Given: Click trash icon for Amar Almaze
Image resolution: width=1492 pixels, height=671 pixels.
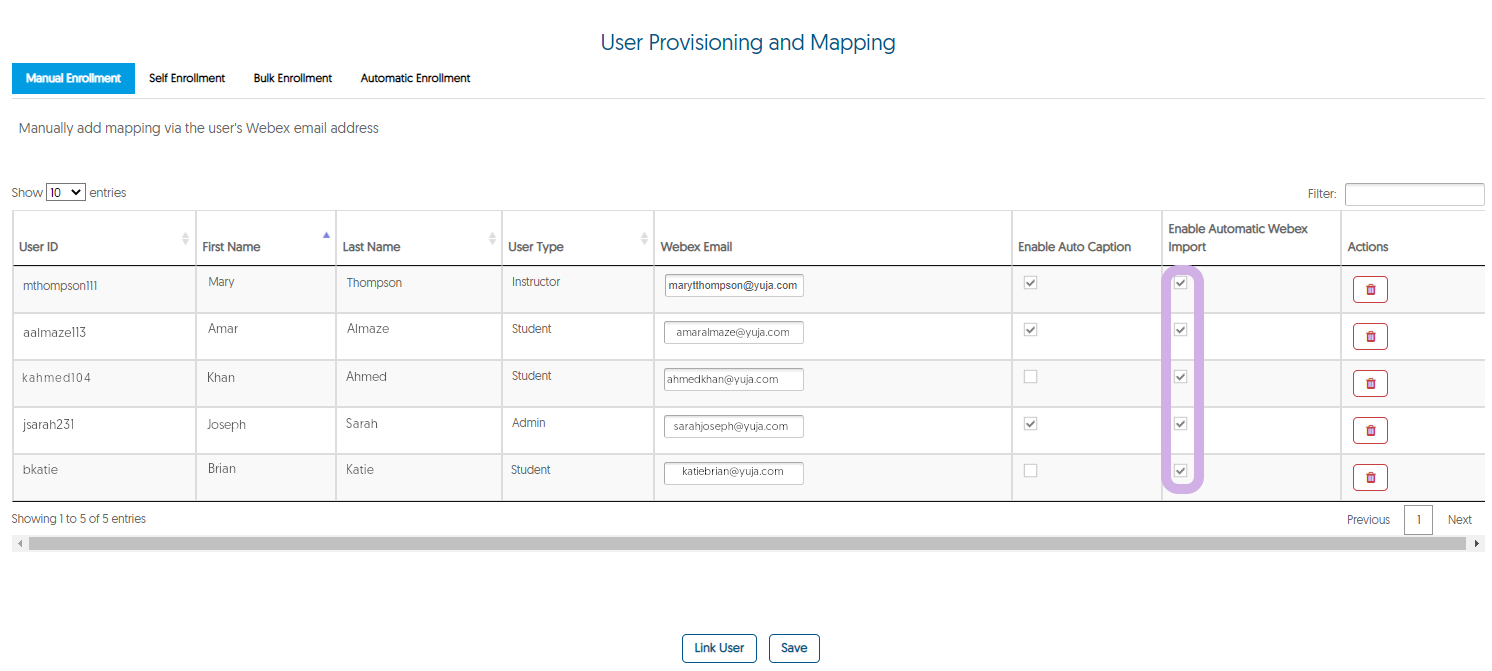Looking at the screenshot, I should (1369, 336).
